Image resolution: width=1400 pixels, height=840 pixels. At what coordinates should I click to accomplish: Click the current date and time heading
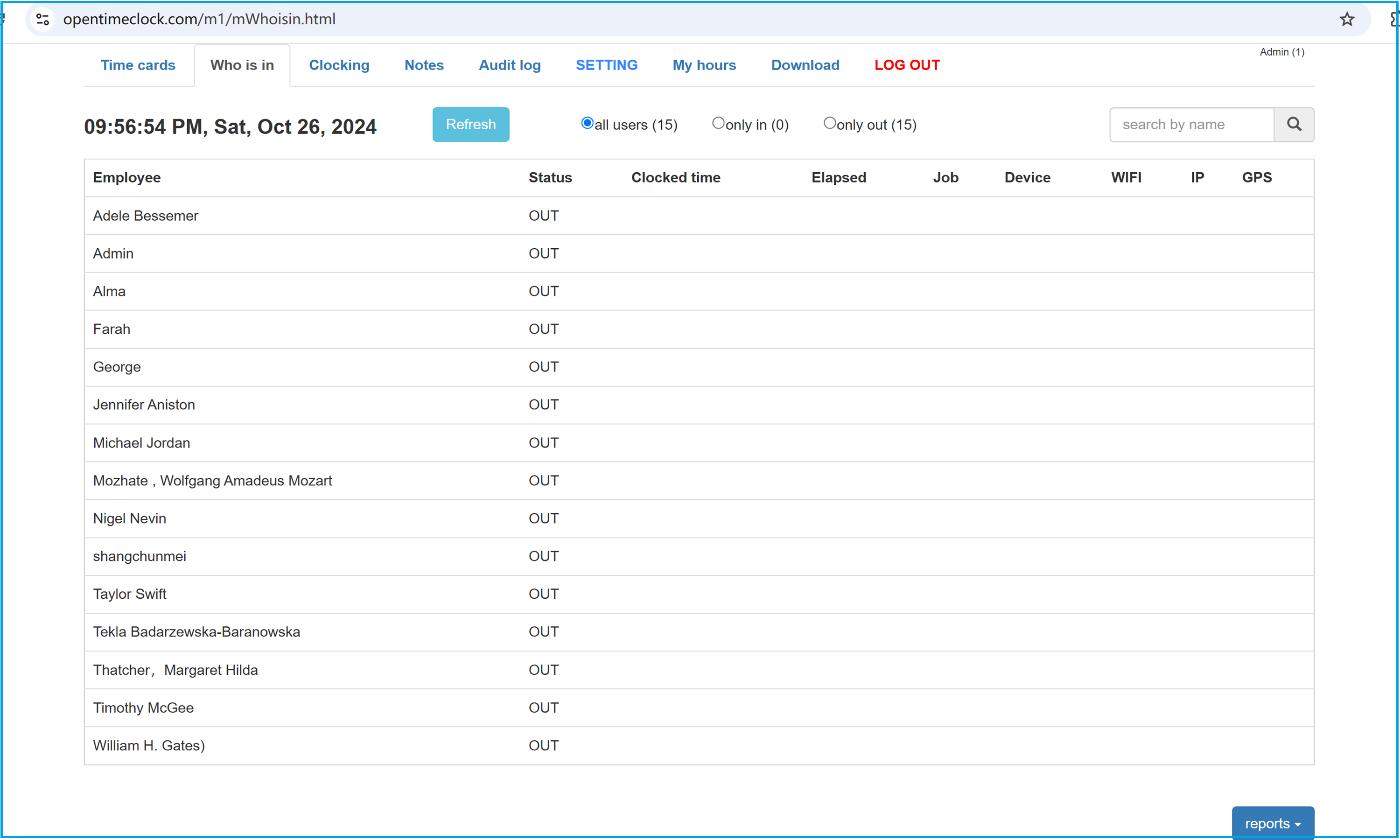point(230,127)
